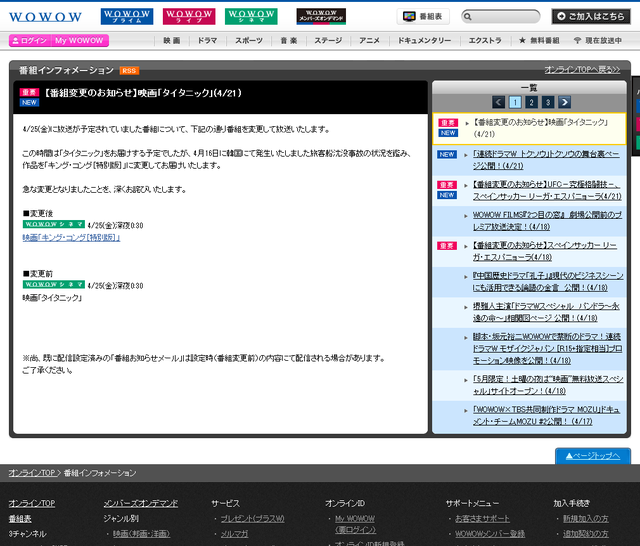Click the ページトップへ back-to-top button
This screenshot has width=640, height=546.
point(593,456)
